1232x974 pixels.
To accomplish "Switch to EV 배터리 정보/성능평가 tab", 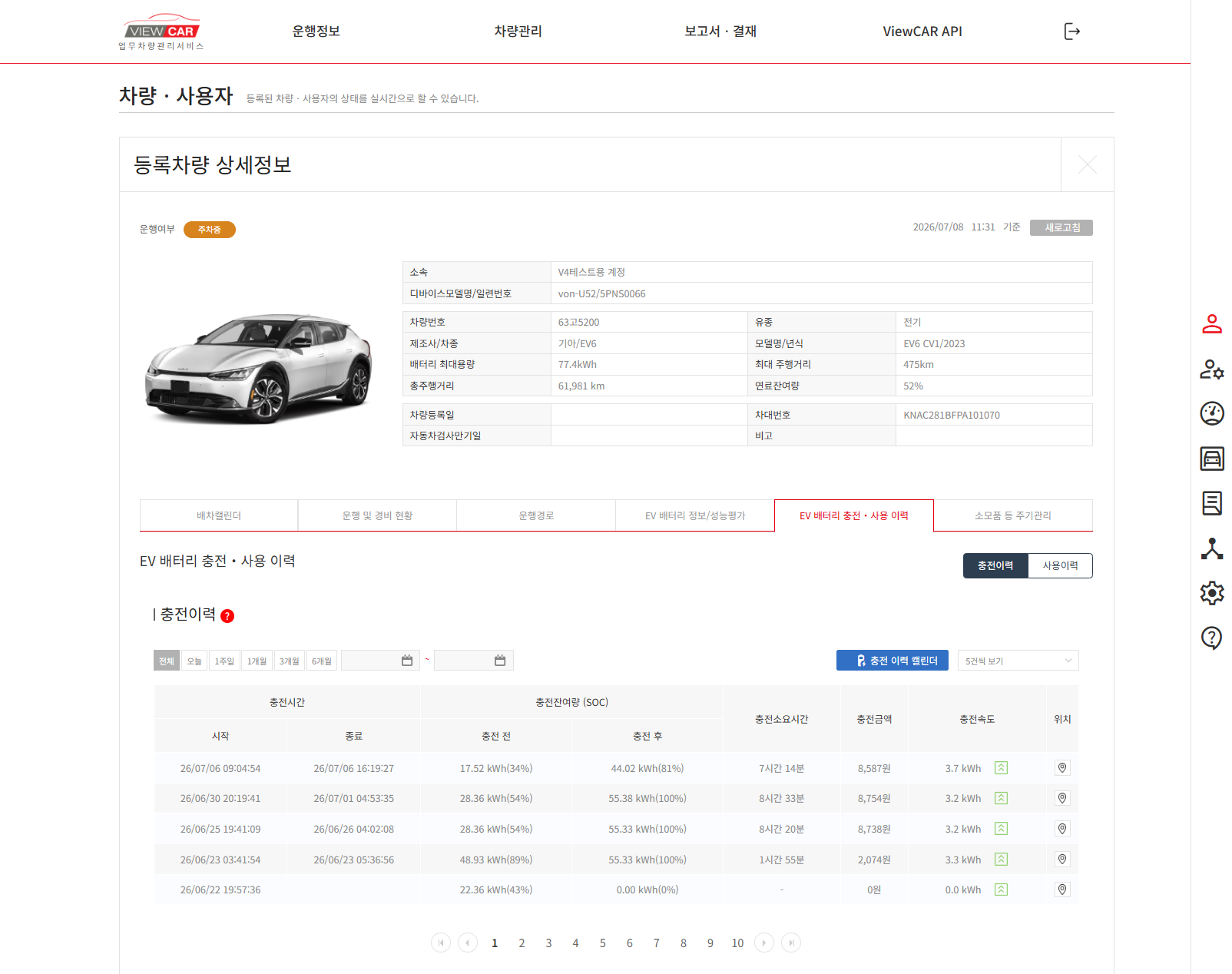I will pos(695,515).
